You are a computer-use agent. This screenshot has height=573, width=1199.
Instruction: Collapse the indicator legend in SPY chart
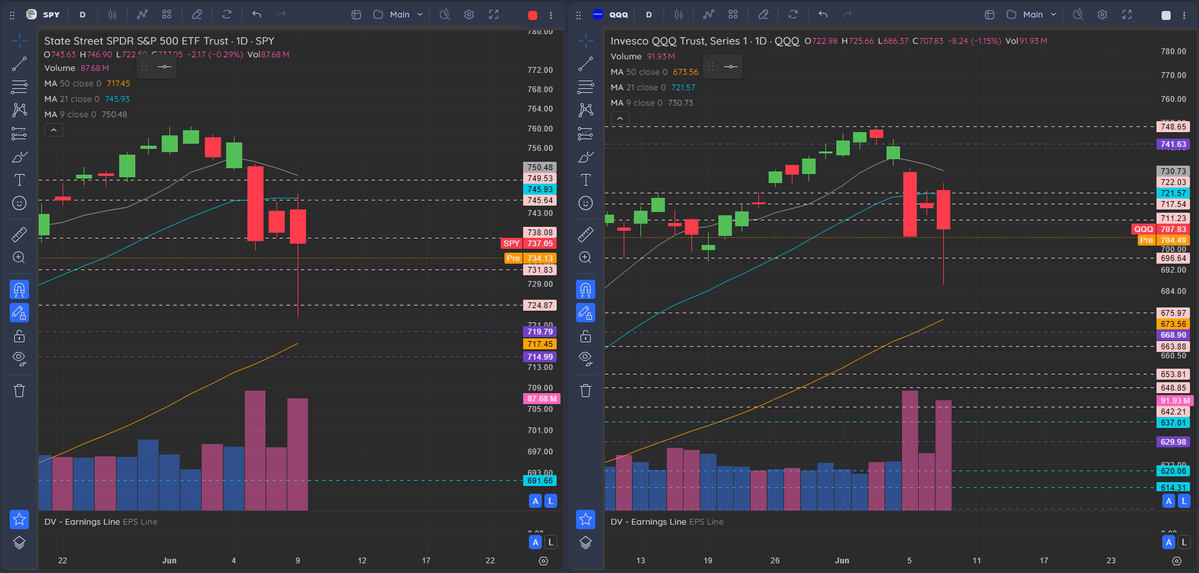point(54,131)
